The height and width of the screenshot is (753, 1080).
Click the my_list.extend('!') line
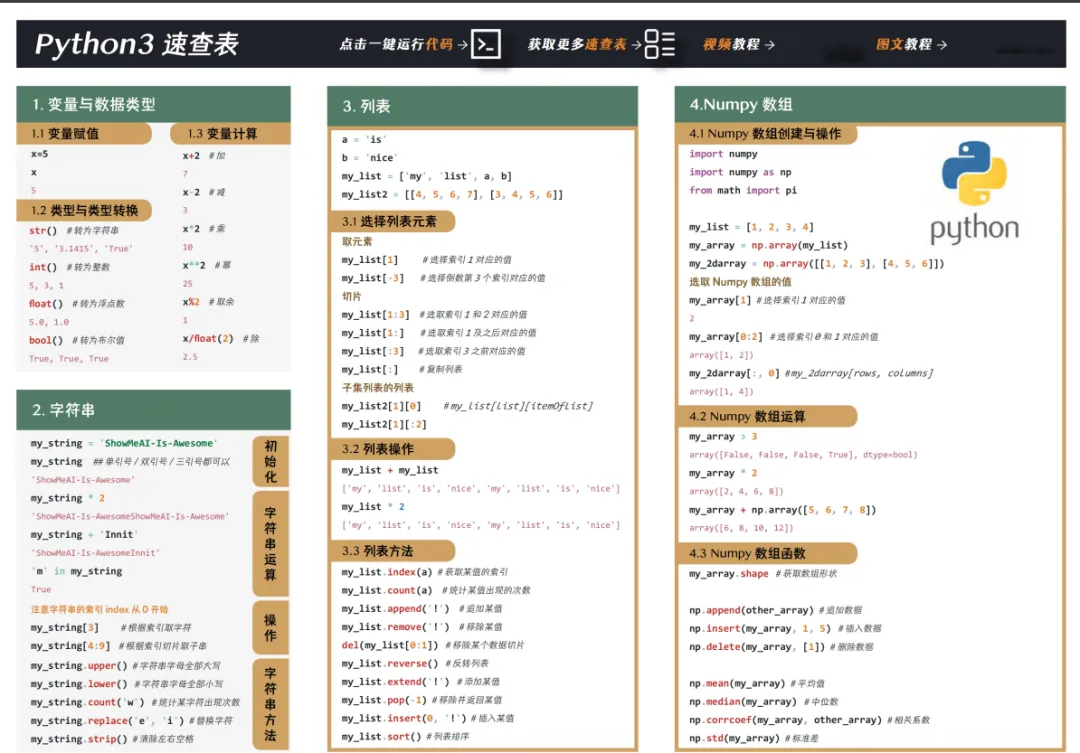(421, 682)
